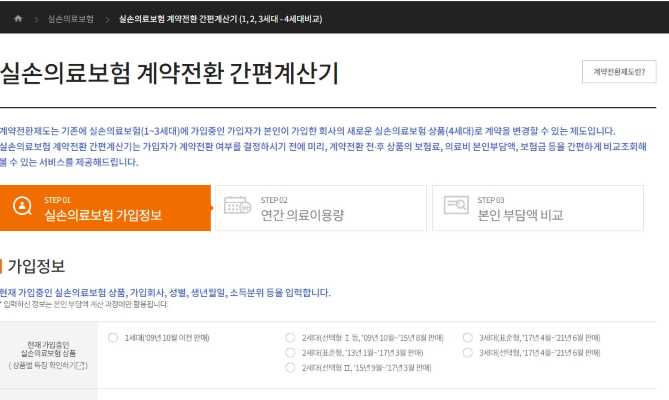Choose 1세대('09년 10월 이전 판매) radio option
The width and height of the screenshot is (669, 400).
coord(113,338)
